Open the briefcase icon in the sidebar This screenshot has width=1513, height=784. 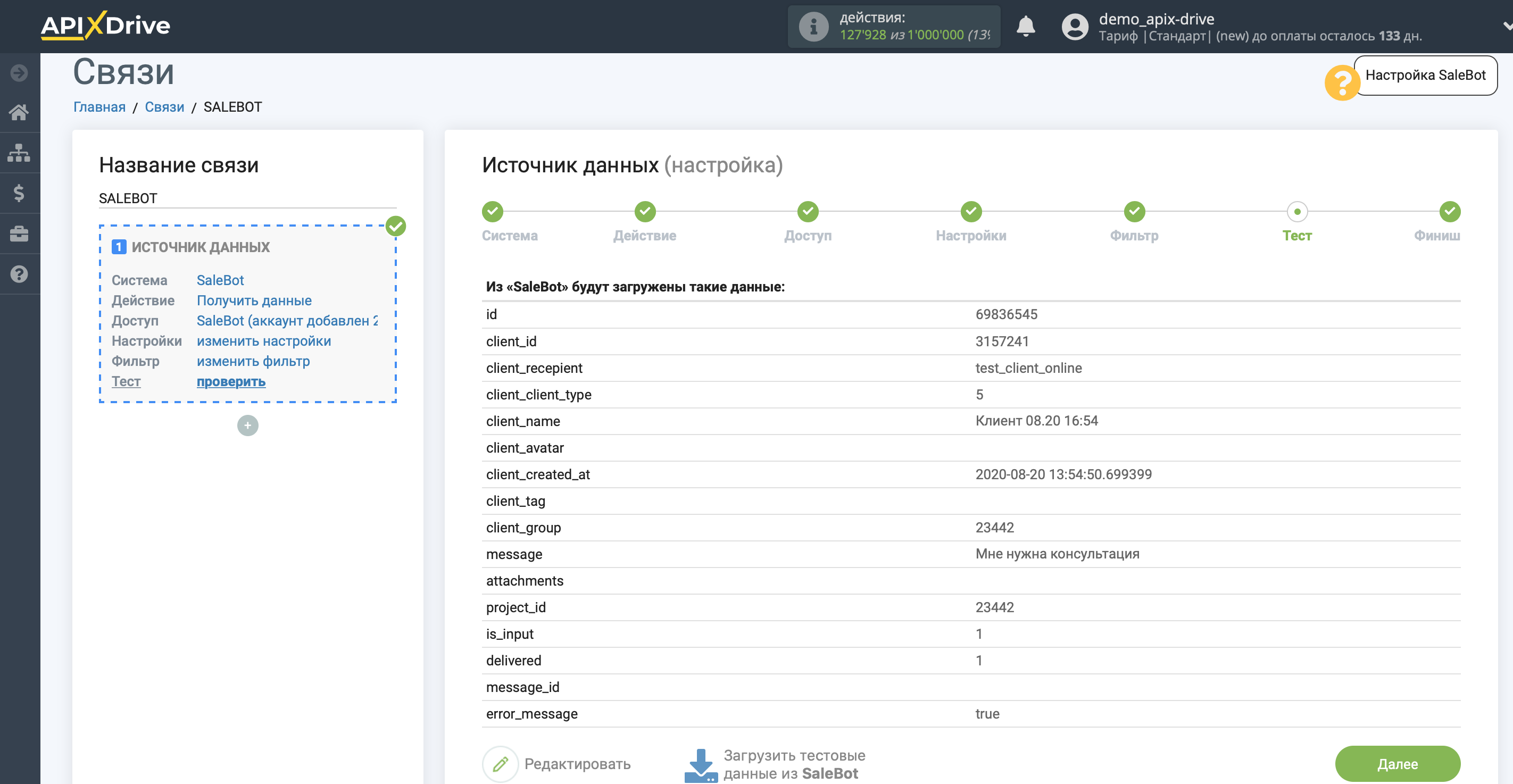coord(19,233)
